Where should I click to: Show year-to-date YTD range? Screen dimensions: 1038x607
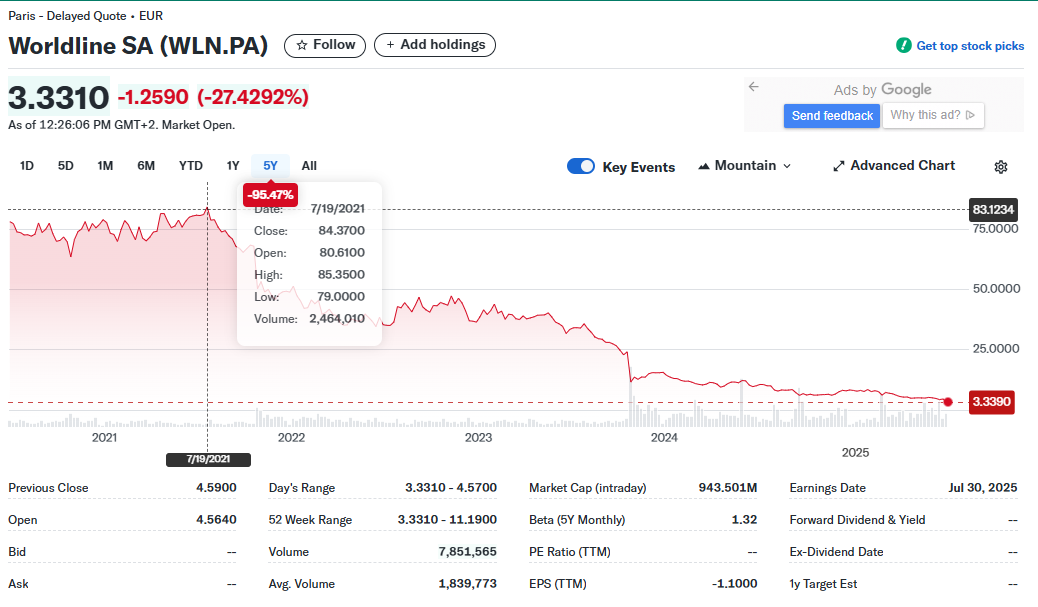[x=191, y=165]
